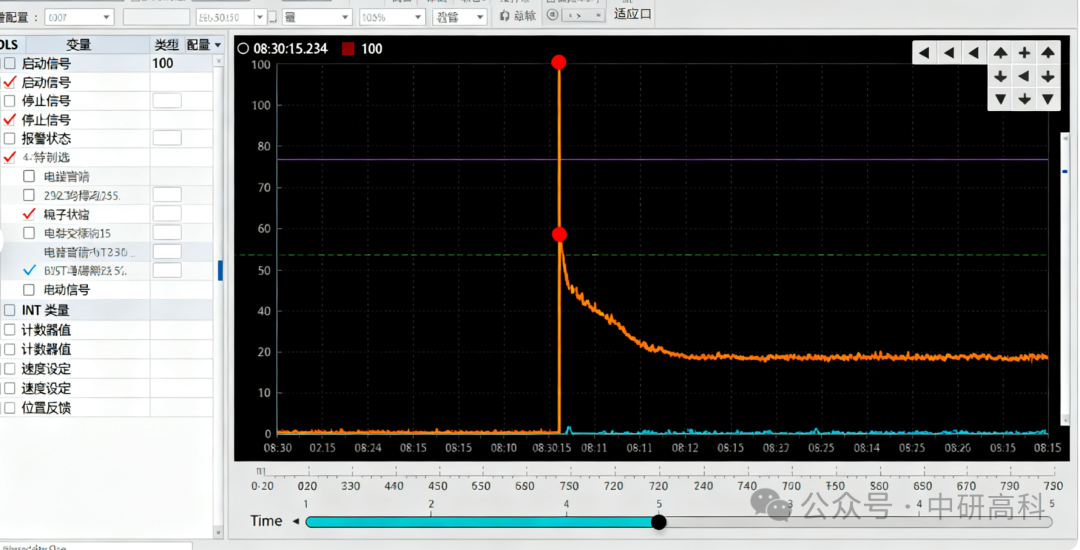This screenshot has height=550, width=1080.
Task: Expand the 配置 column header dropdown arrow
Action: click(218, 45)
